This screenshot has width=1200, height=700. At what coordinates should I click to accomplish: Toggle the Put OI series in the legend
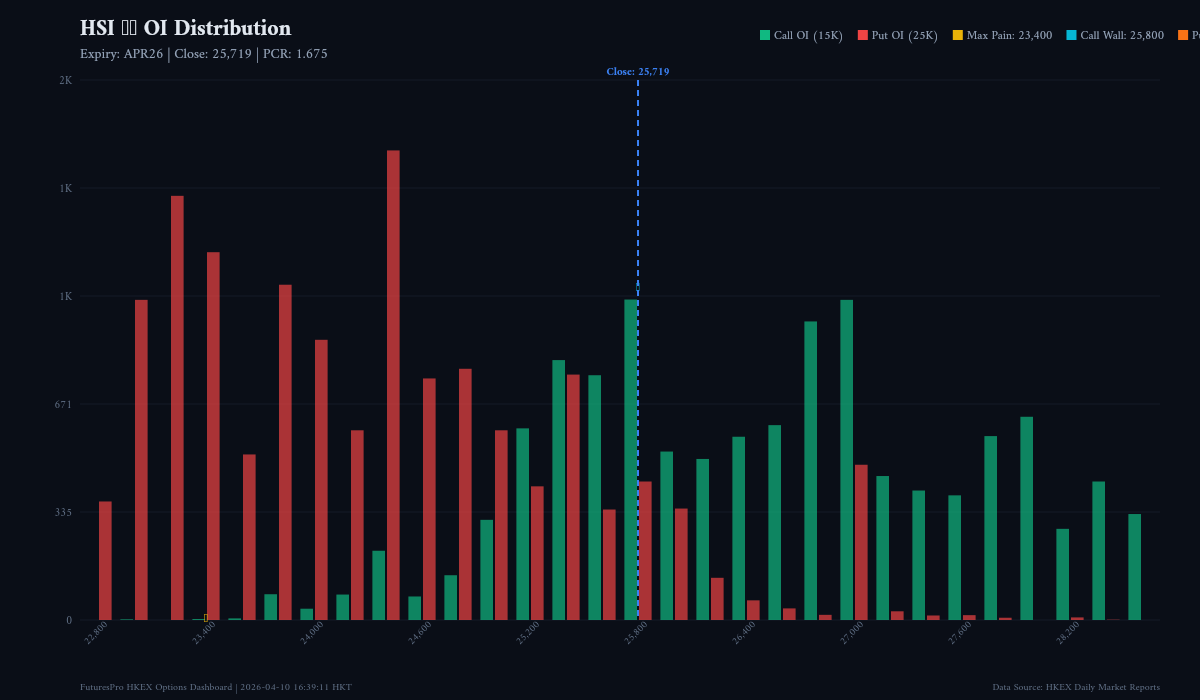(898, 34)
